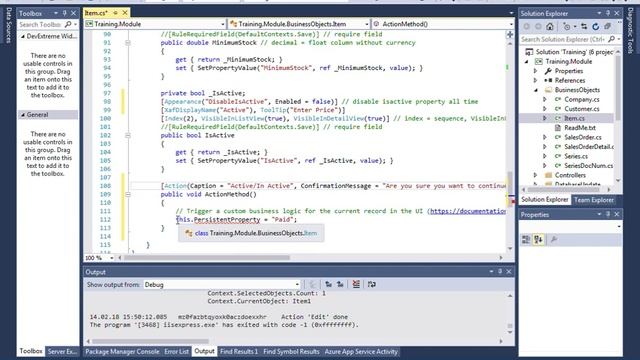
Task: Click the split editor icon above scrollbar
Action: 510,34
